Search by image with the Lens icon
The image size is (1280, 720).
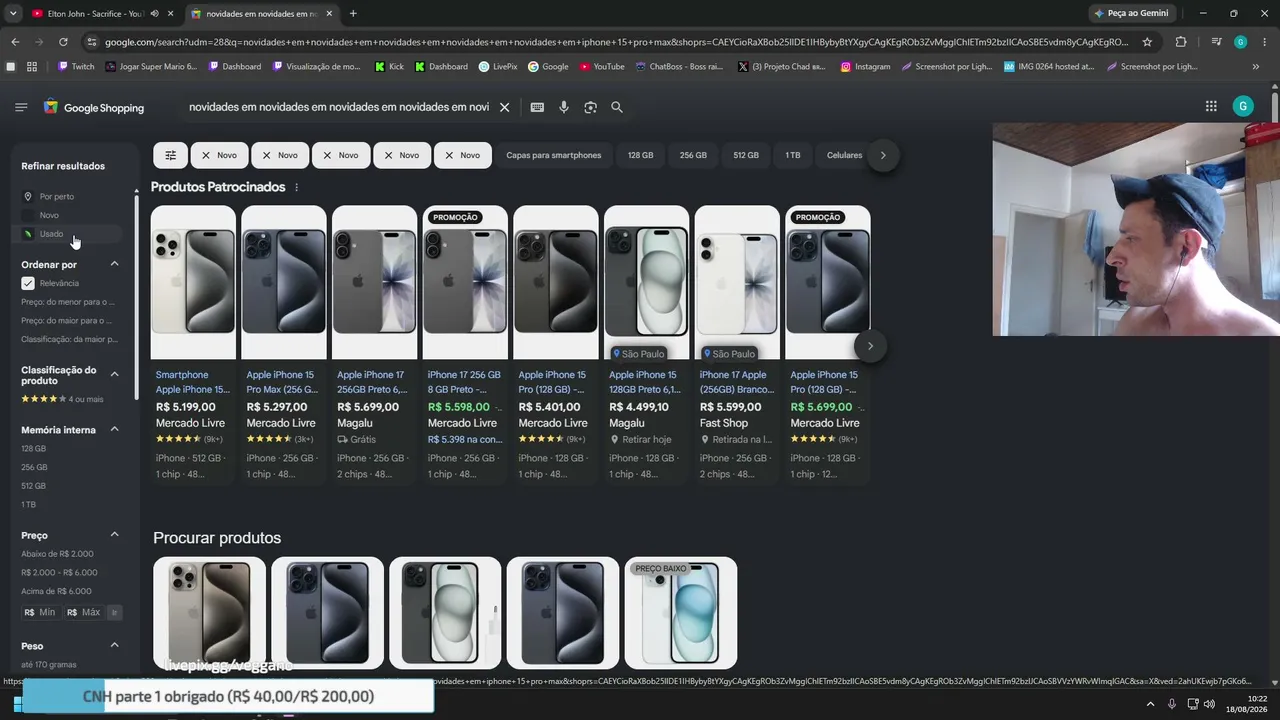click(x=590, y=107)
